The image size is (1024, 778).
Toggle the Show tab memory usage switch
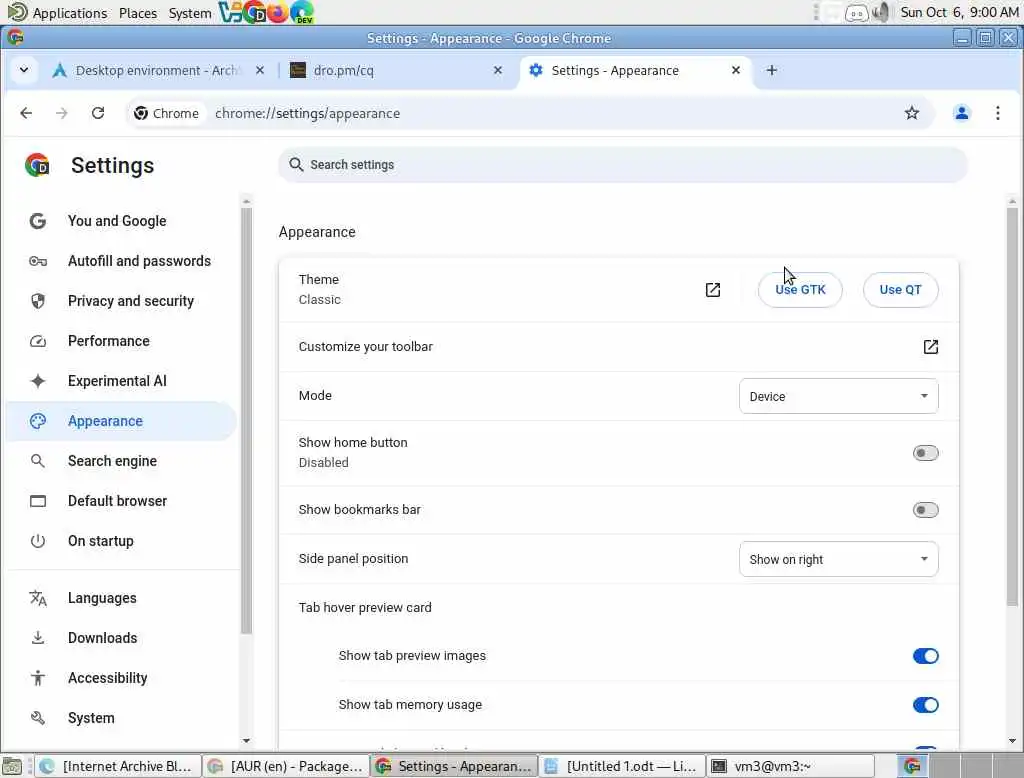tap(925, 705)
